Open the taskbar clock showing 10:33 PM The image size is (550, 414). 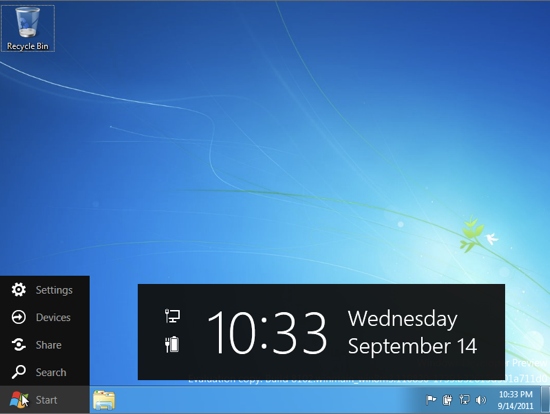pos(516,400)
